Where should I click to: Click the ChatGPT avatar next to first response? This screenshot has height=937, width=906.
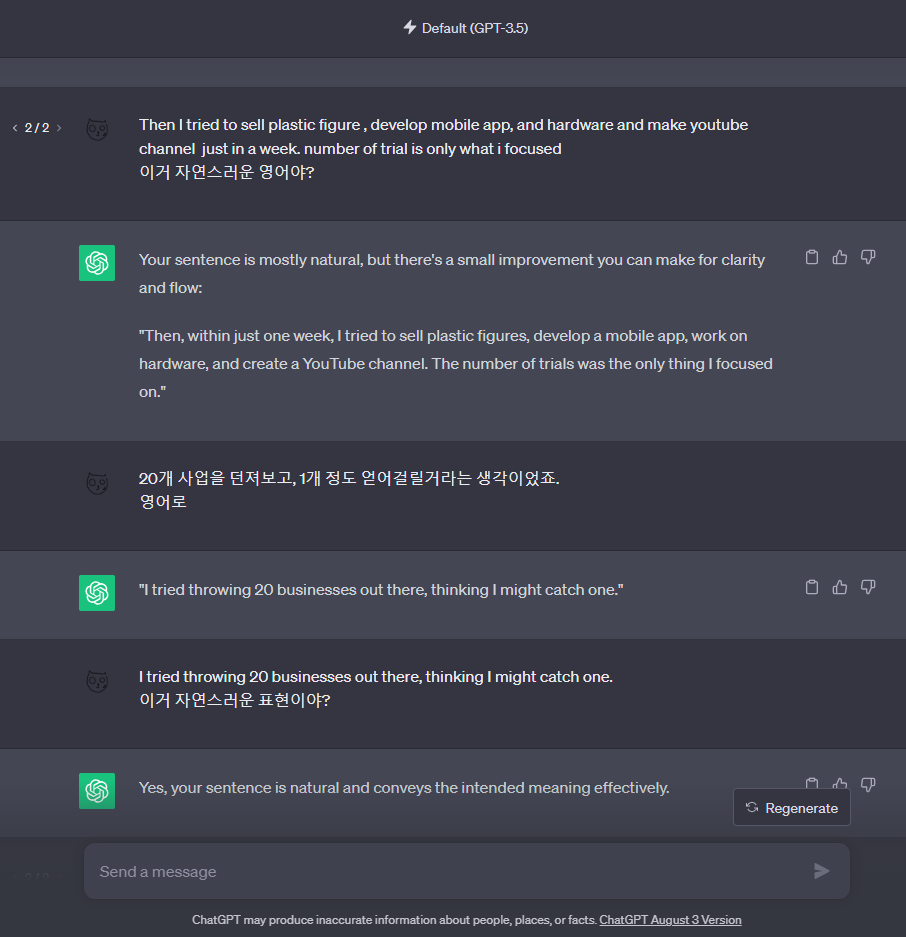click(97, 263)
